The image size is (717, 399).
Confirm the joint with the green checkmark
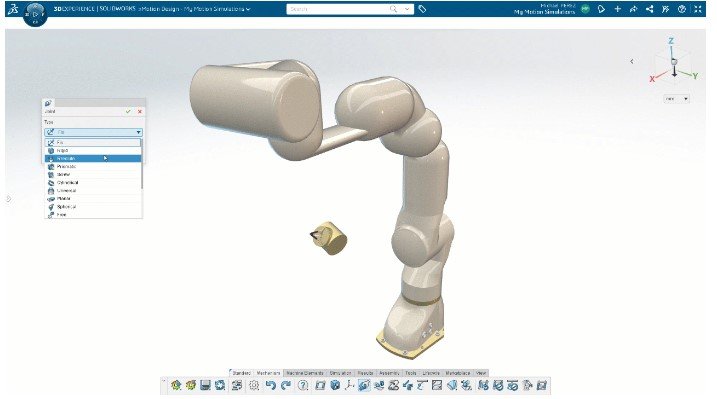point(128,111)
